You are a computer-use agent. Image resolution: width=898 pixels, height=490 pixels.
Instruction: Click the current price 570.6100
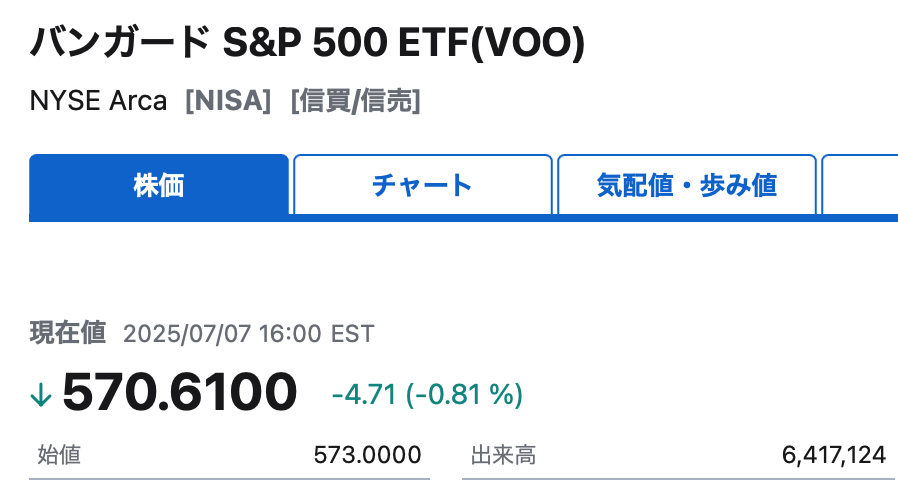pos(180,392)
